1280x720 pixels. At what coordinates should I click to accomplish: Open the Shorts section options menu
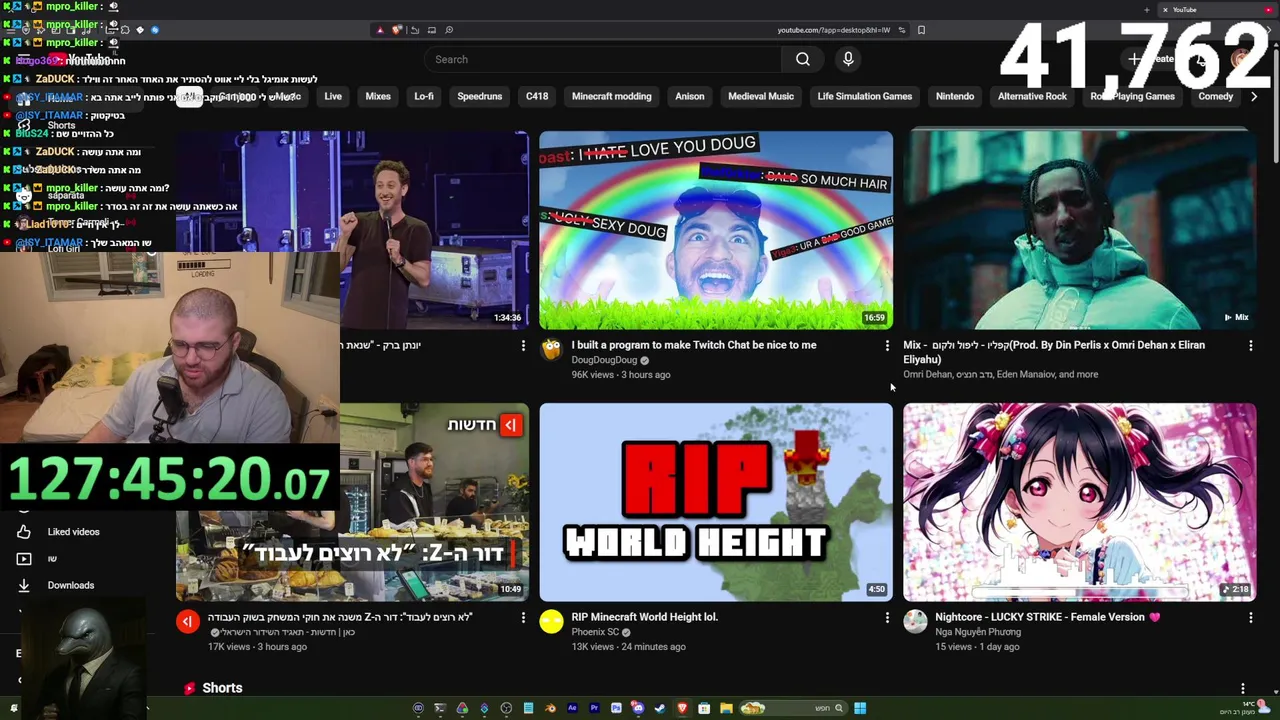tap(1242, 688)
